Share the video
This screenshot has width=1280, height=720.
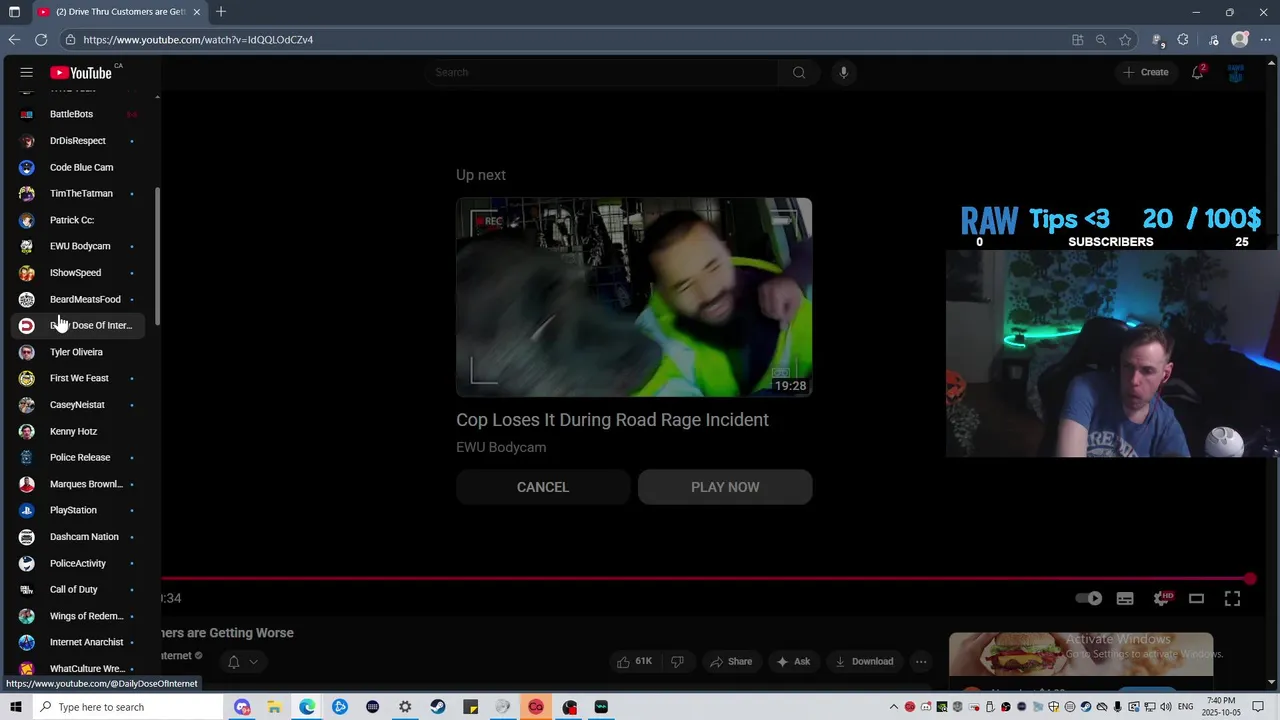(x=731, y=661)
